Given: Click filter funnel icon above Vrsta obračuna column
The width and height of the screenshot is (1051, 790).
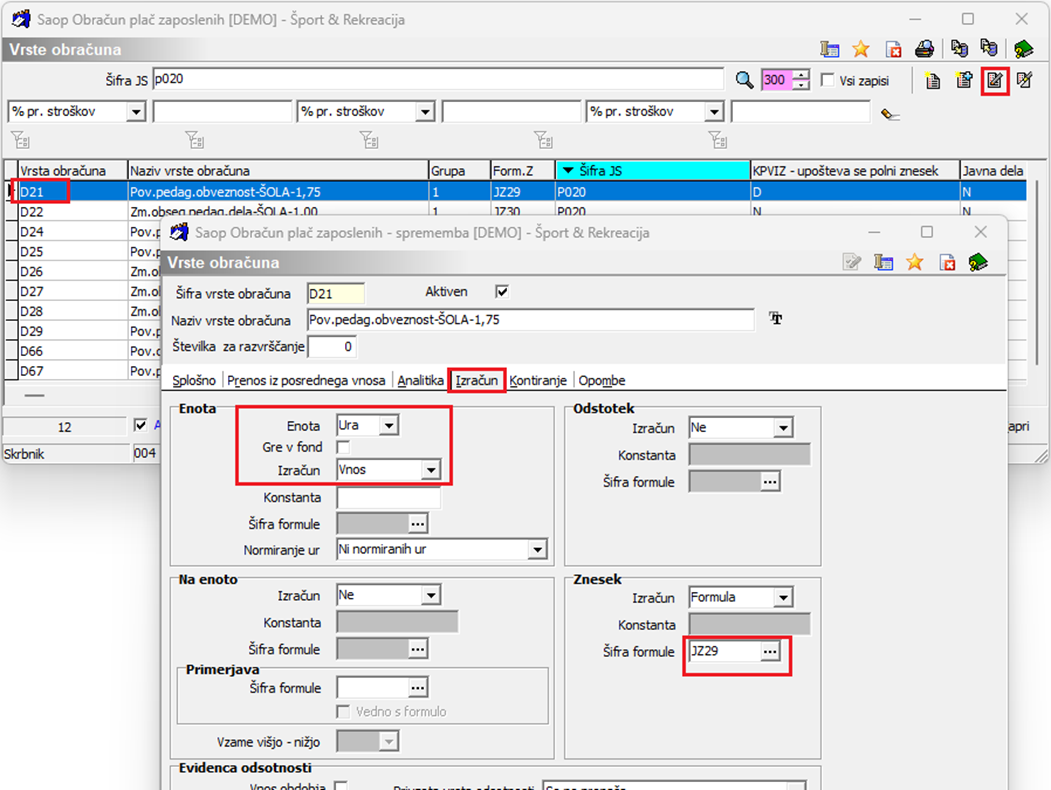Looking at the screenshot, I should pyautogui.click(x=20, y=139).
